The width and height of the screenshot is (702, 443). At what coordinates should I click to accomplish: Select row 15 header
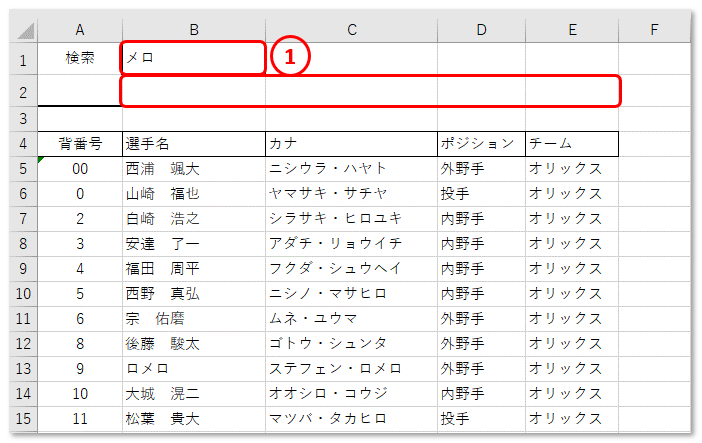click(x=23, y=419)
